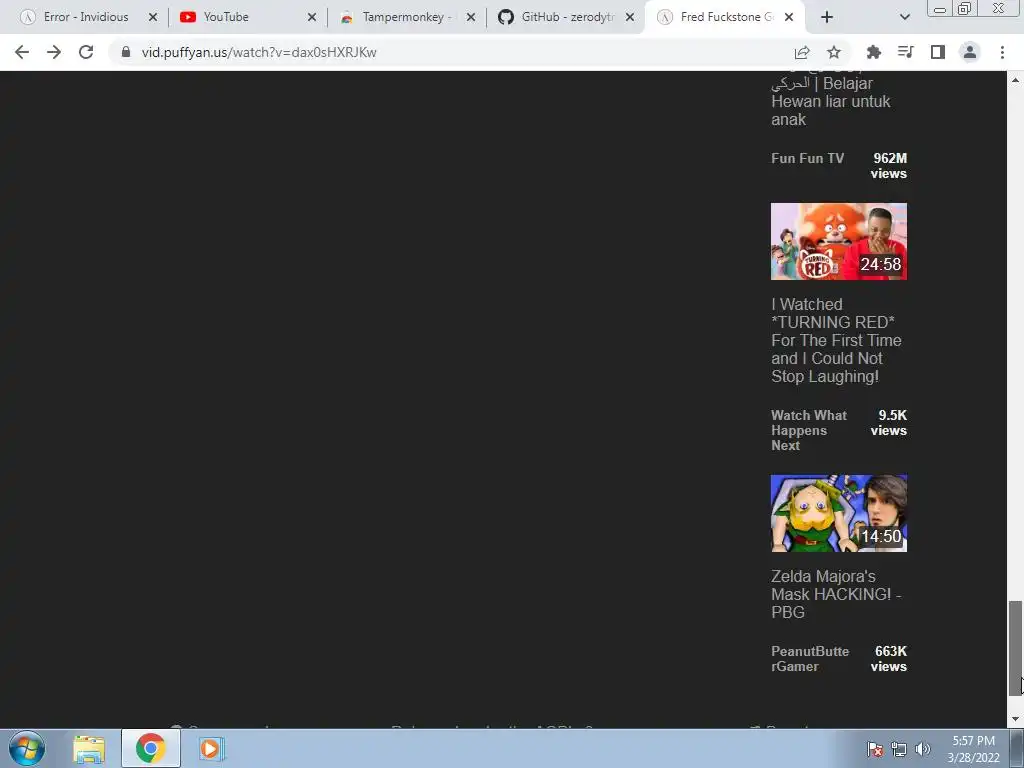Open the taskbar clock and date
This screenshot has width=1024, height=768.
click(973, 749)
